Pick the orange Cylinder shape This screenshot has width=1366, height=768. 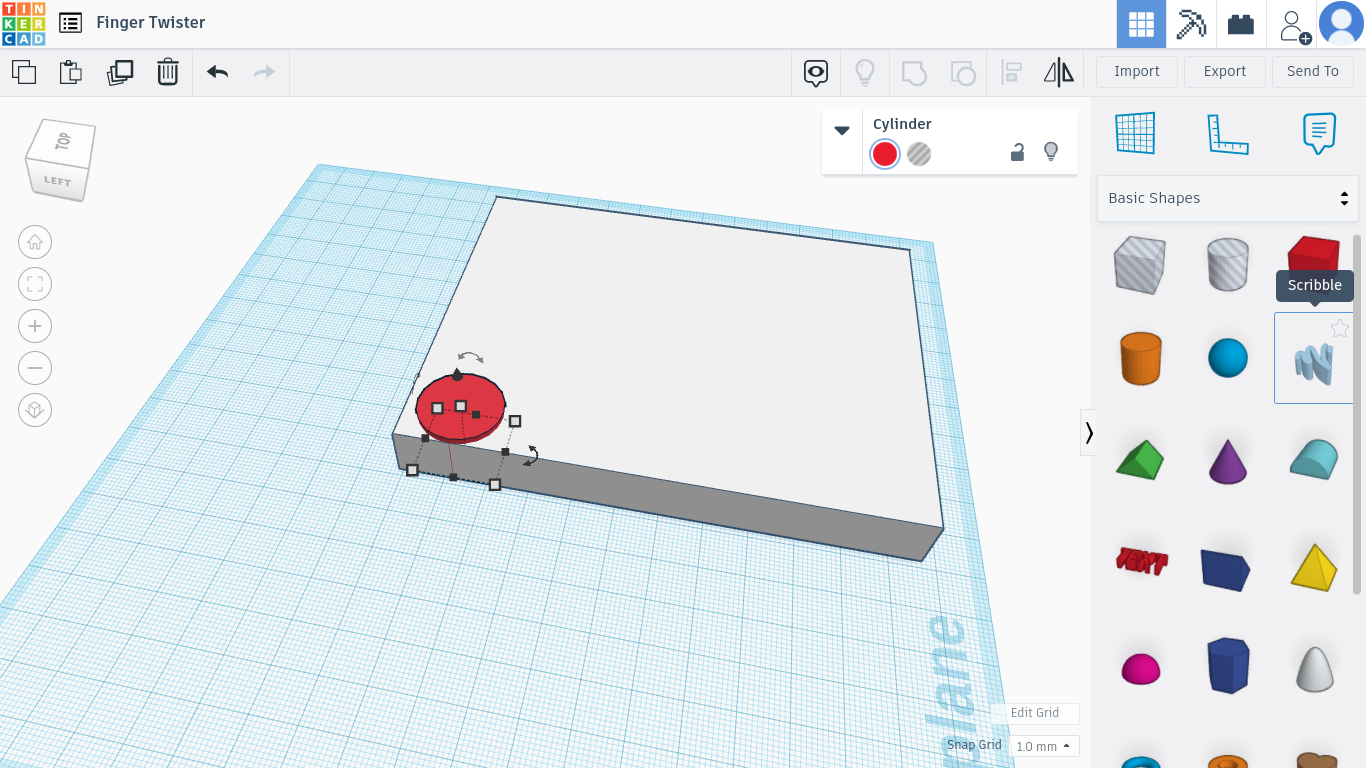pyautogui.click(x=1140, y=358)
